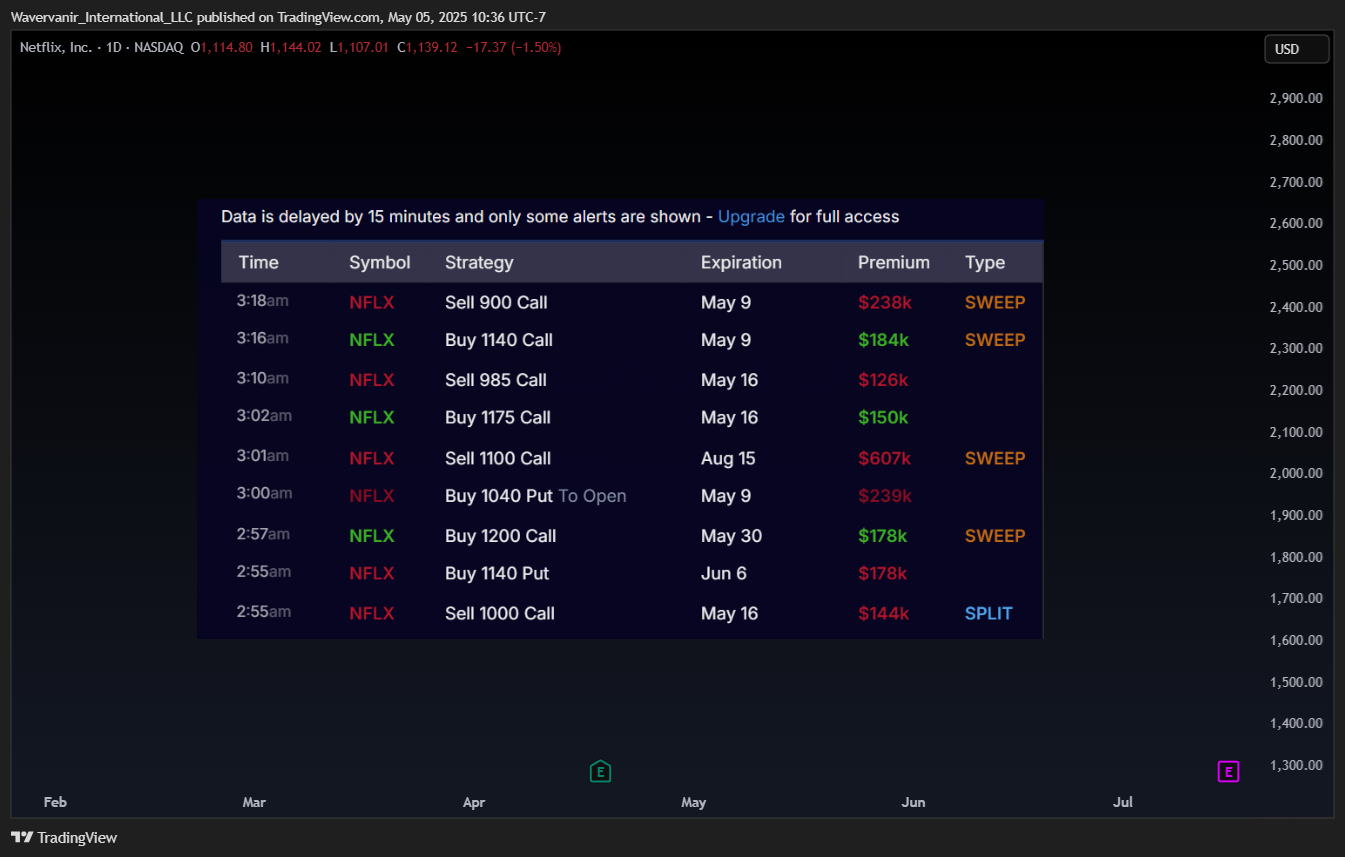The image size is (1345, 857).
Task: Select the Premium column header
Action: (x=894, y=262)
